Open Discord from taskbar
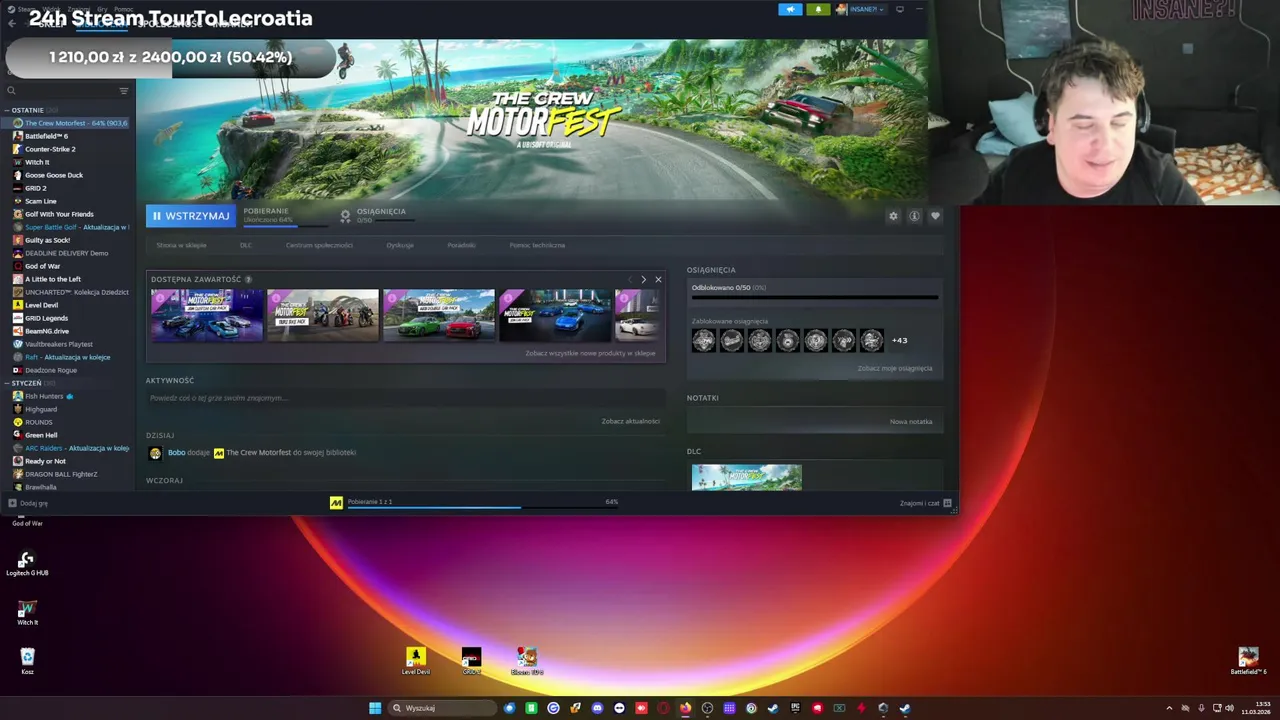Viewport: 1280px width, 720px height. (x=597, y=708)
